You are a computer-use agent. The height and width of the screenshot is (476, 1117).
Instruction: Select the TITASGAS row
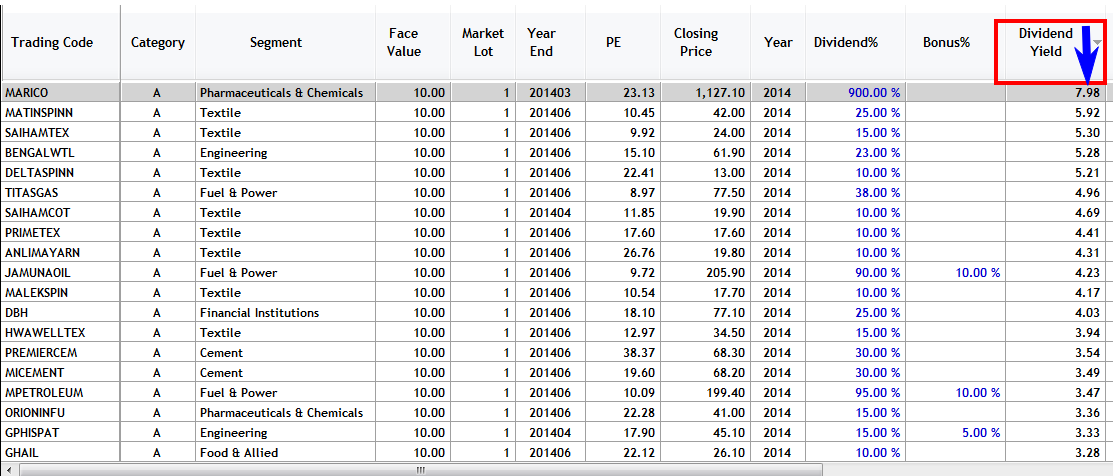pyautogui.click(x=554, y=192)
